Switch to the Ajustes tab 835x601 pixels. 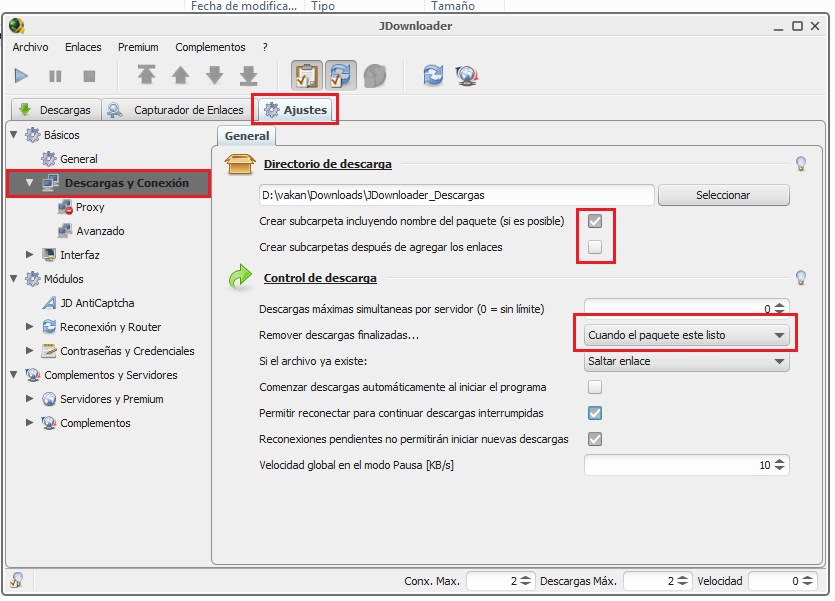coord(295,110)
